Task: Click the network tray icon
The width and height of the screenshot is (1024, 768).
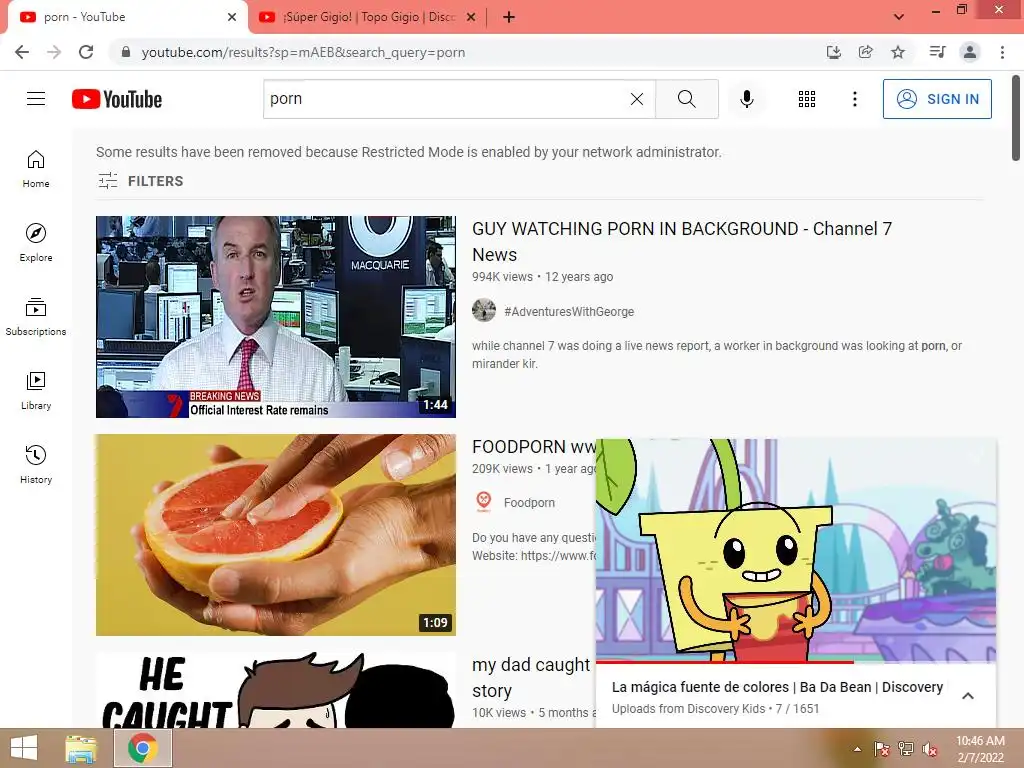Action: click(x=906, y=749)
